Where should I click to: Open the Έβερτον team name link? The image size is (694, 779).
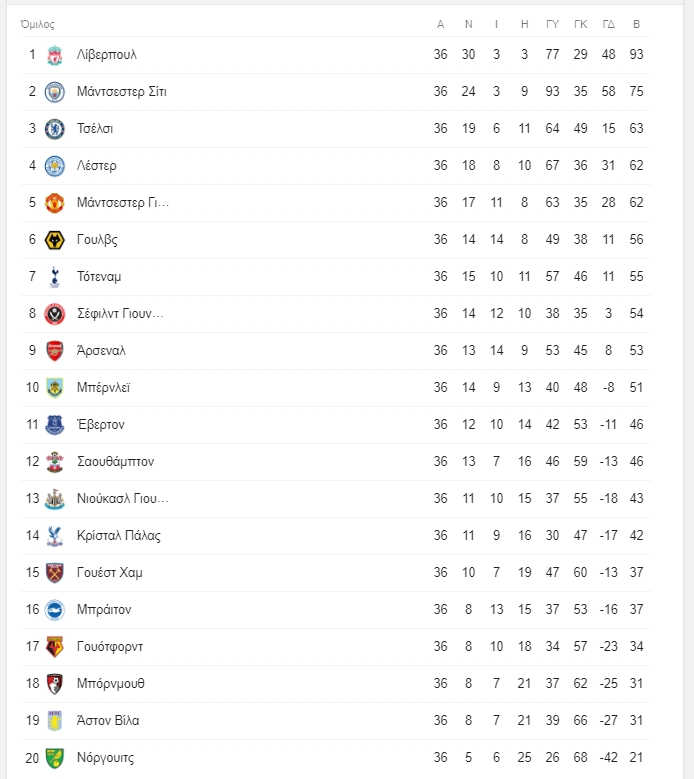[x=100, y=425]
